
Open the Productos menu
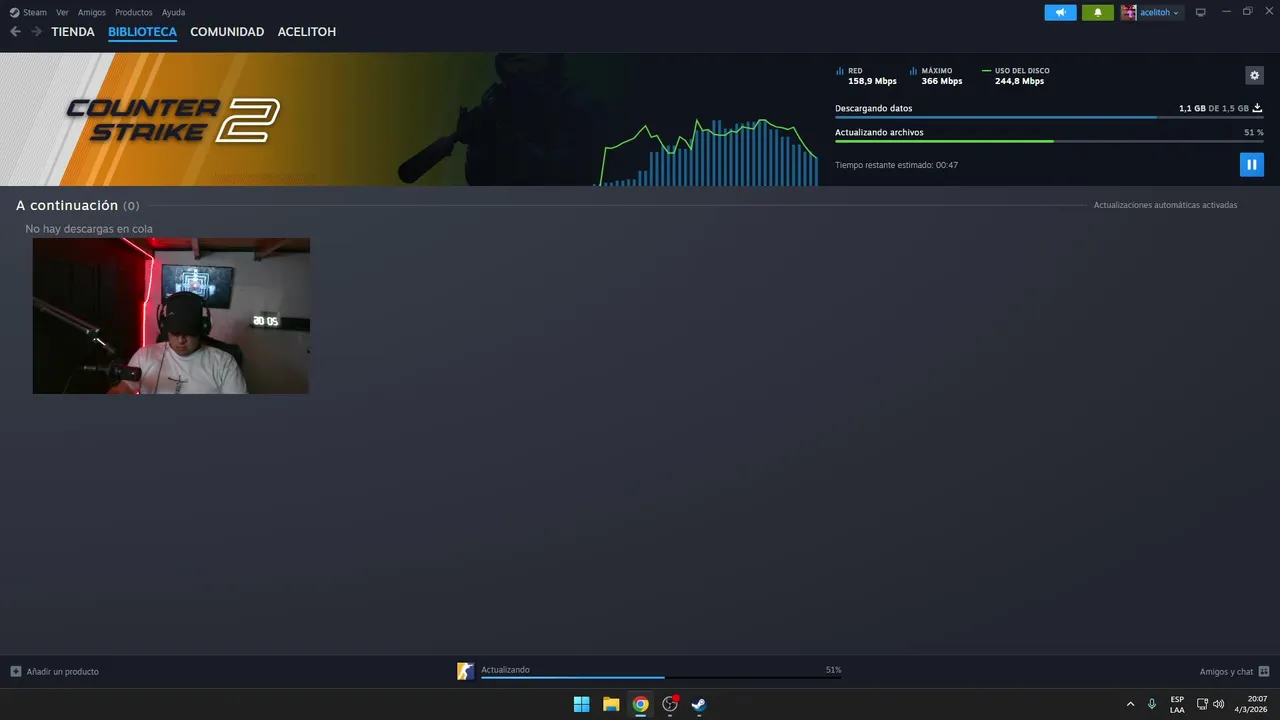click(x=133, y=12)
